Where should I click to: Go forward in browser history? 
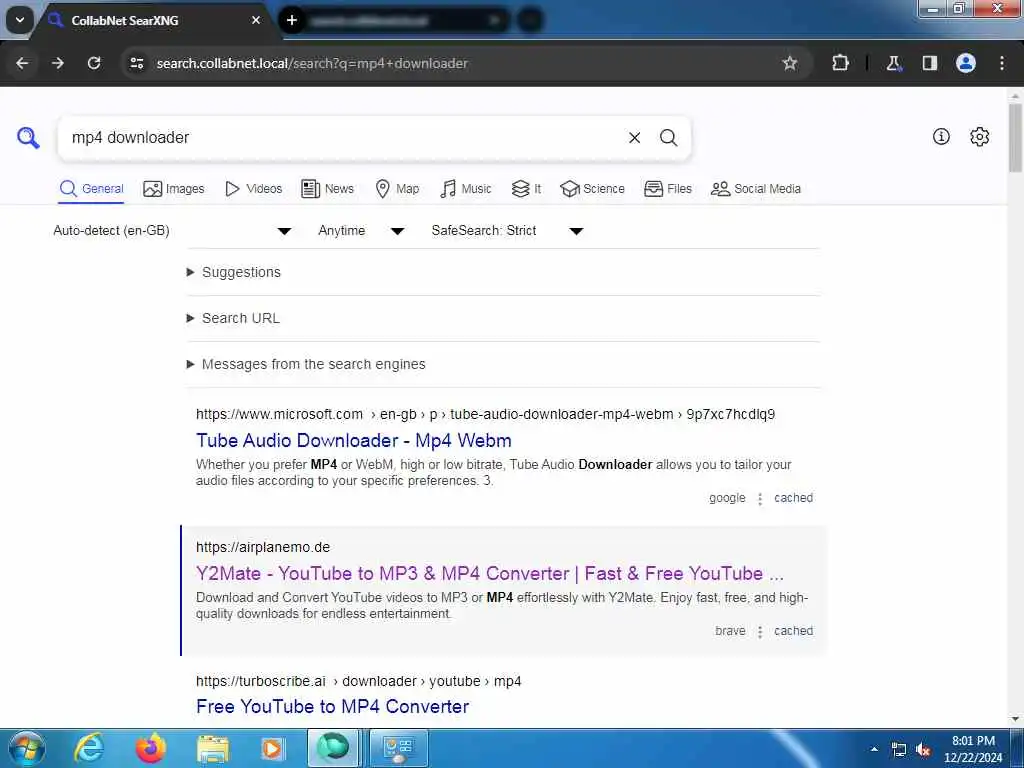pos(58,63)
